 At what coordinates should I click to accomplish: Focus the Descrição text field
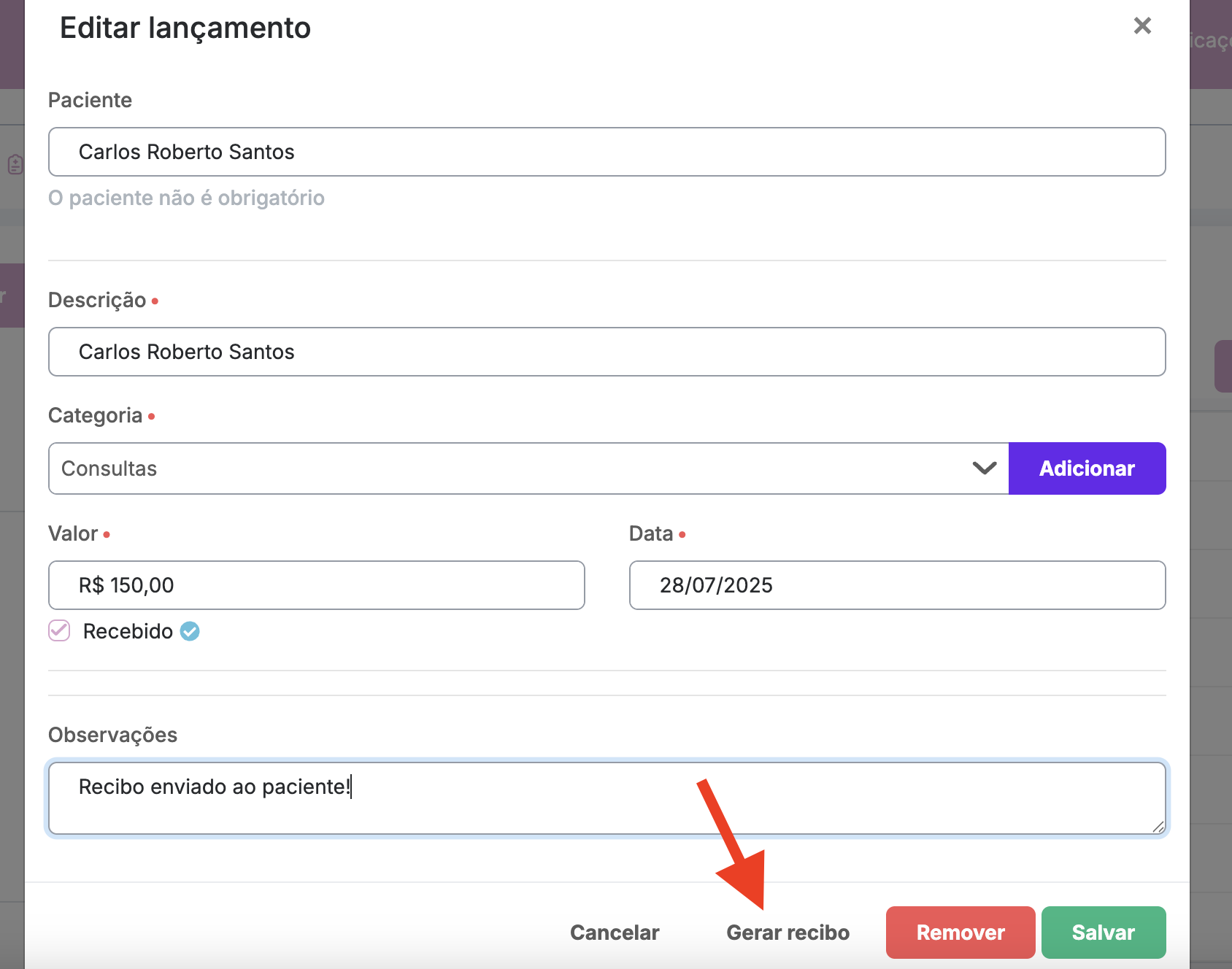coord(607,352)
